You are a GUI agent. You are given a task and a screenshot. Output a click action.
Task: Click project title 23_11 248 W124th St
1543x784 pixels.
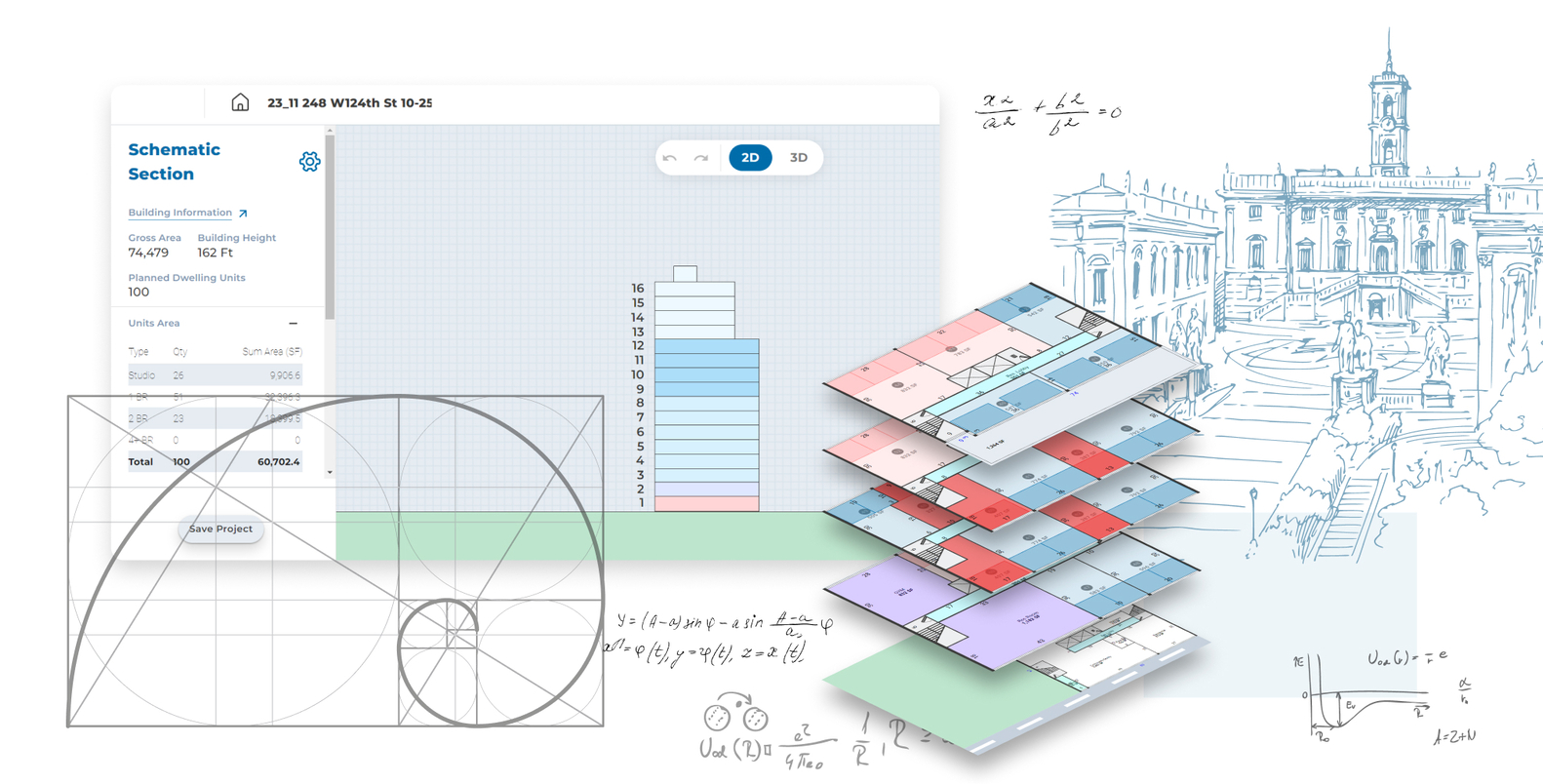click(x=349, y=102)
